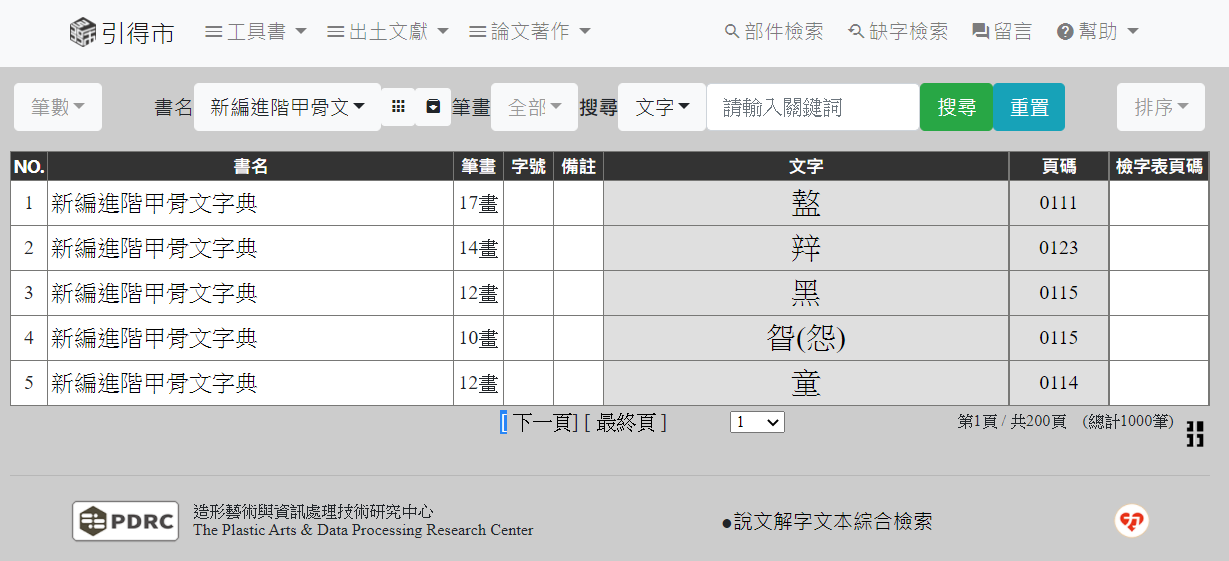Open the 工具書 menu
Viewport: 1229px width, 561px height.
pyautogui.click(x=256, y=32)
